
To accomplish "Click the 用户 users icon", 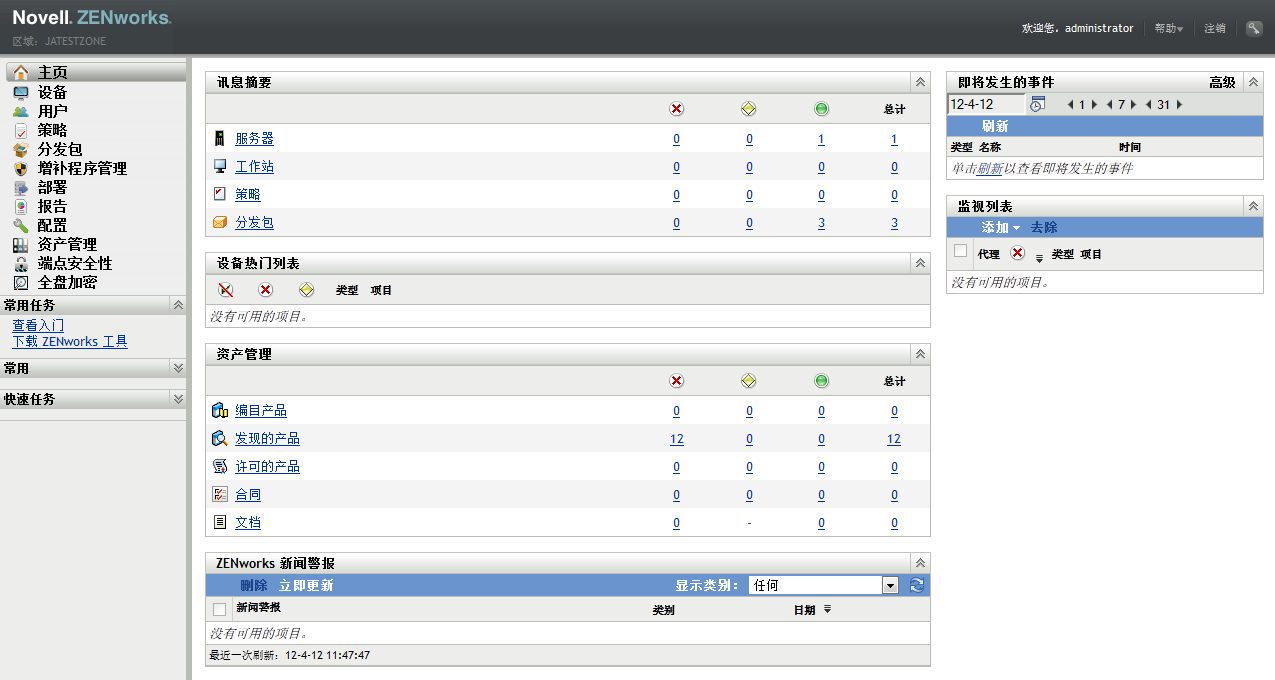I will [21, 111].
